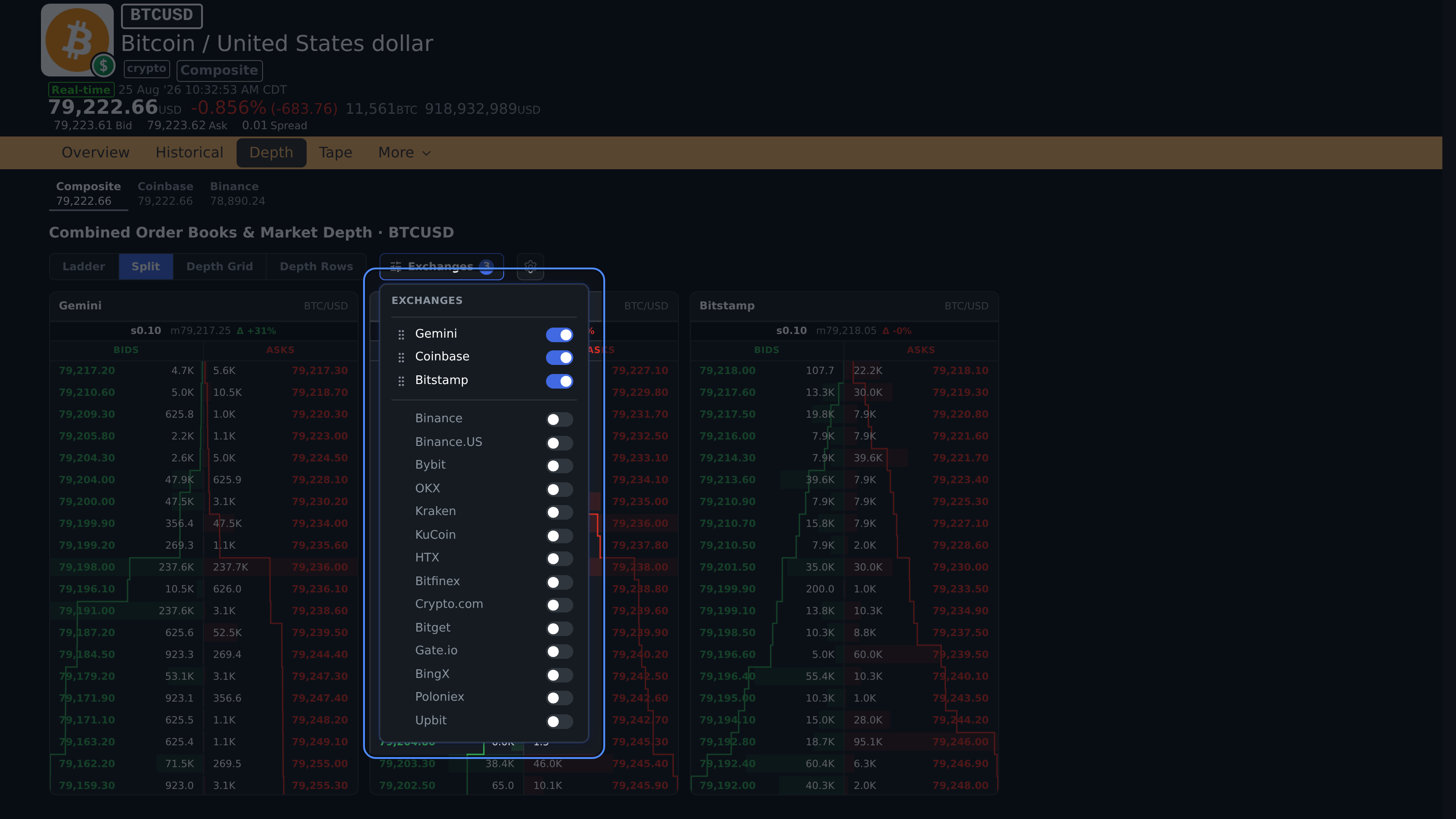
Task: Click Gemini bid price 79,198.00
Action: coord(86,567)
